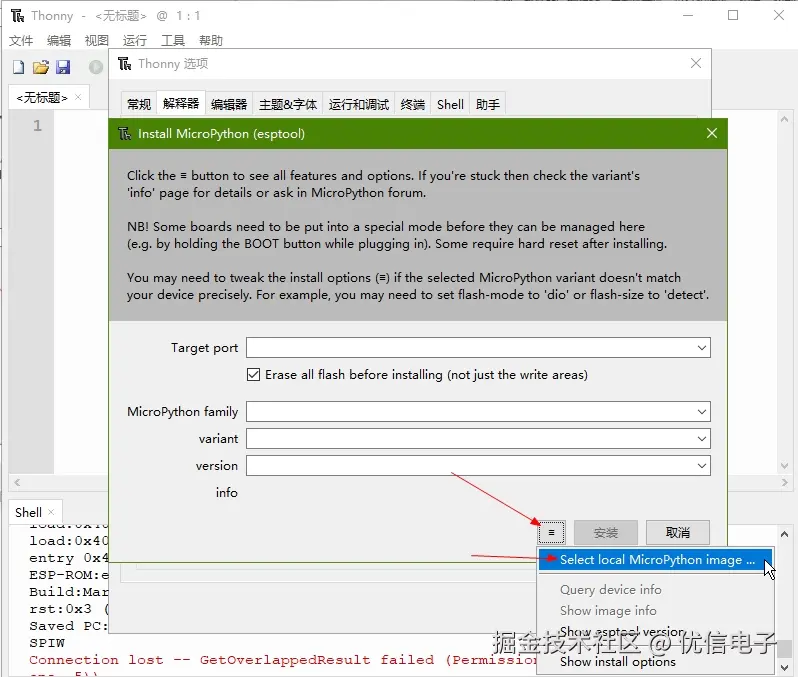Click the 安装 install button
798x677 pixels.
[606, 532]
